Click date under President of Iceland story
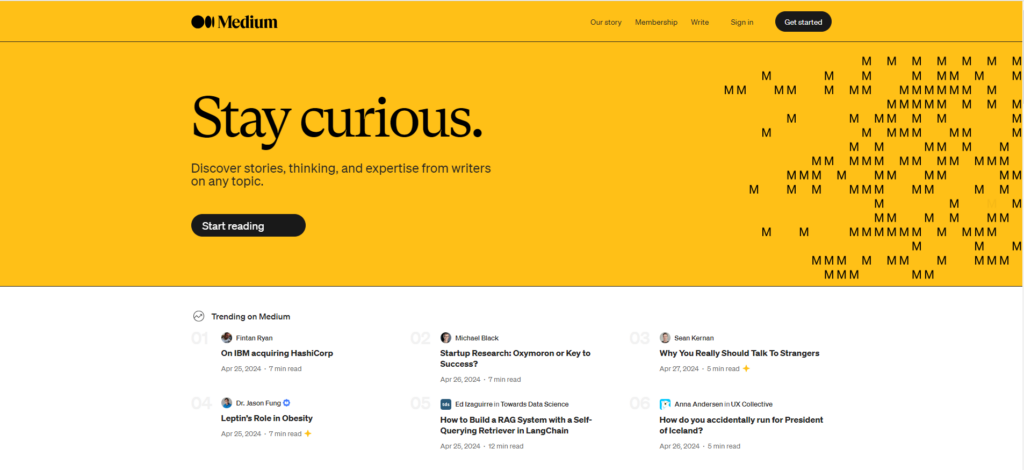 [x=679, y=446]
